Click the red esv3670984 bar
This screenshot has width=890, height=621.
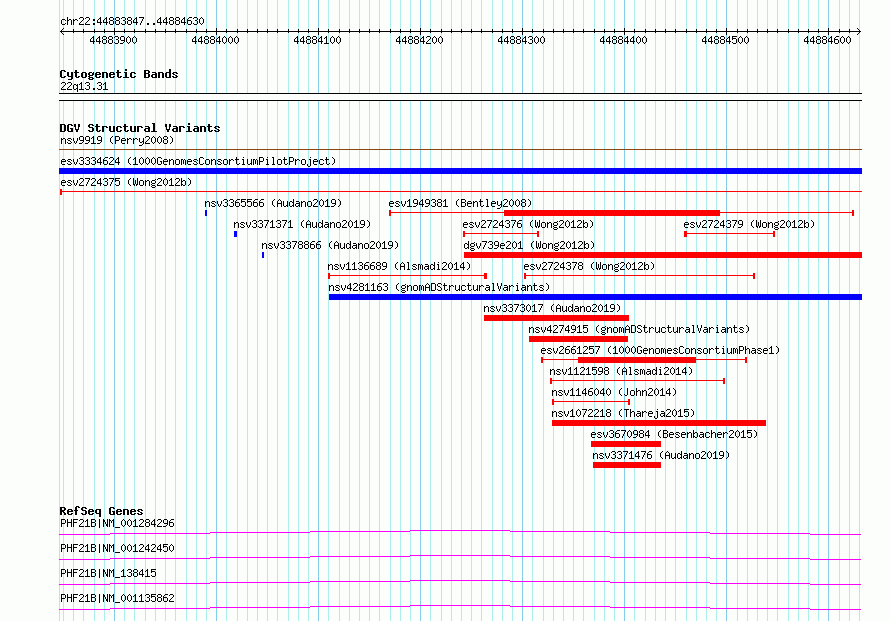click(x=626, y=444)
